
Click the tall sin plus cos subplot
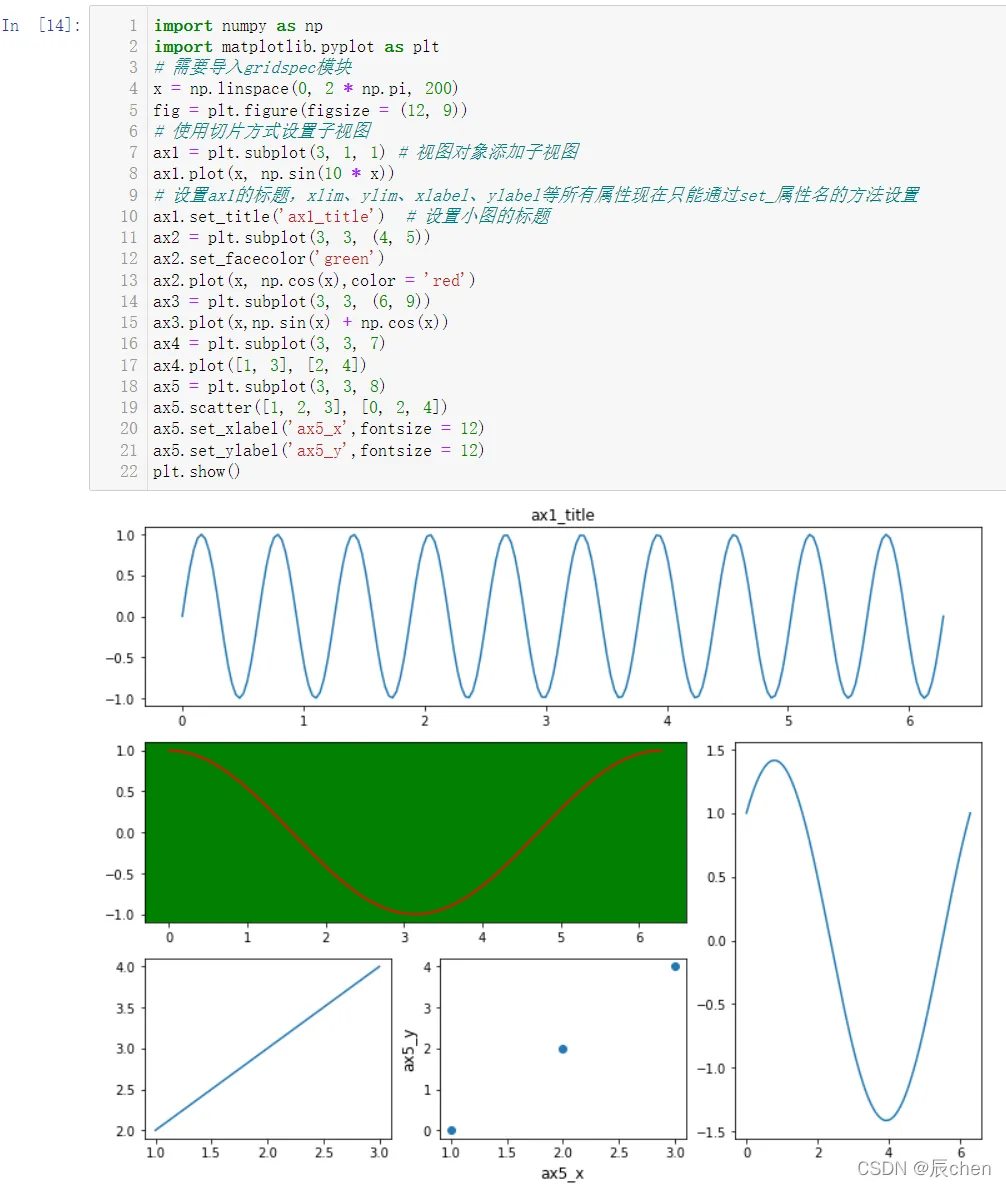point(858,940)
